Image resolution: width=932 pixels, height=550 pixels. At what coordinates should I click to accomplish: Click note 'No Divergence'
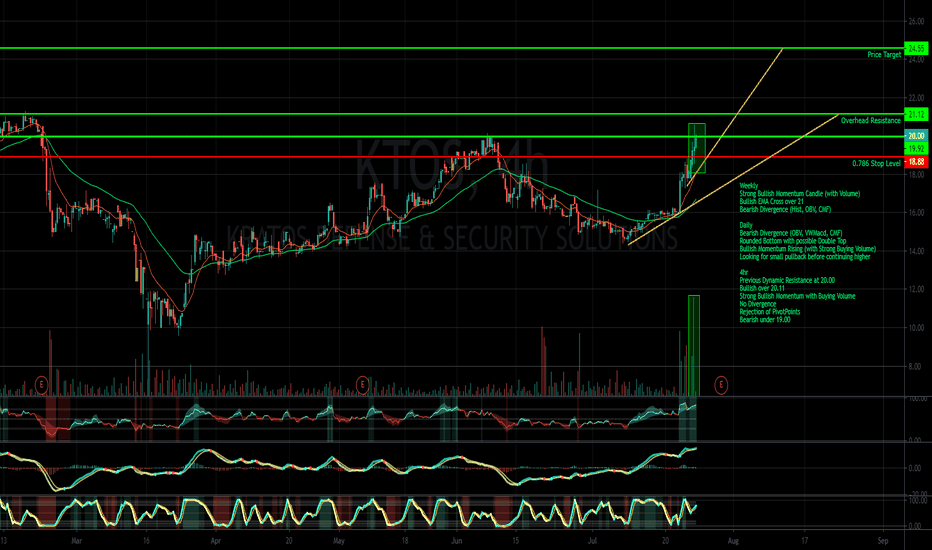point(758,304)
